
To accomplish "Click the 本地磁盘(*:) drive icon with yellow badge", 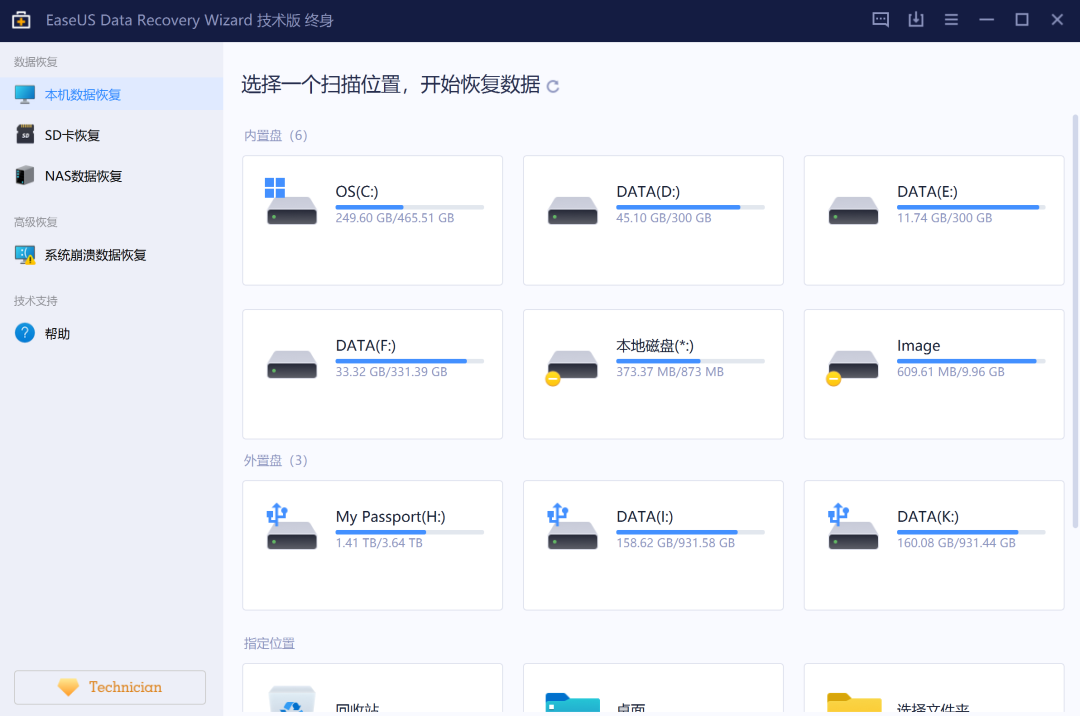I will [571, 368].
